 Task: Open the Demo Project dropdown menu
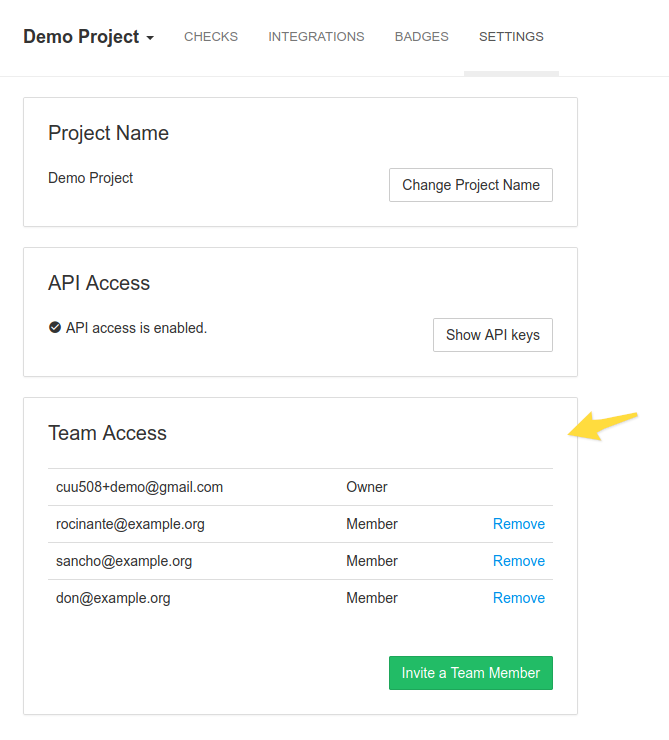pyautogui.click(x=89, y=37)
